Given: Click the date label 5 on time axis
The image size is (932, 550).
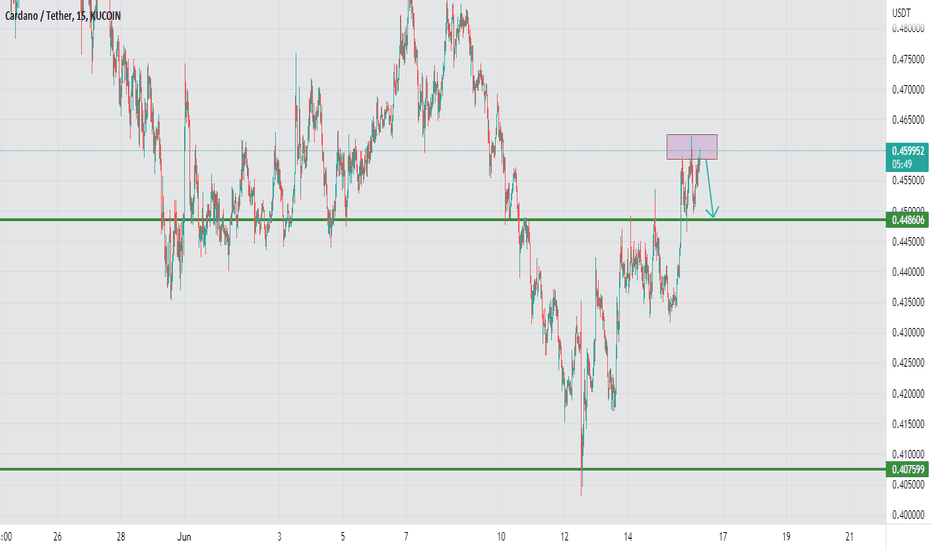Looking at the screenshot, I should tap(342, 537).
